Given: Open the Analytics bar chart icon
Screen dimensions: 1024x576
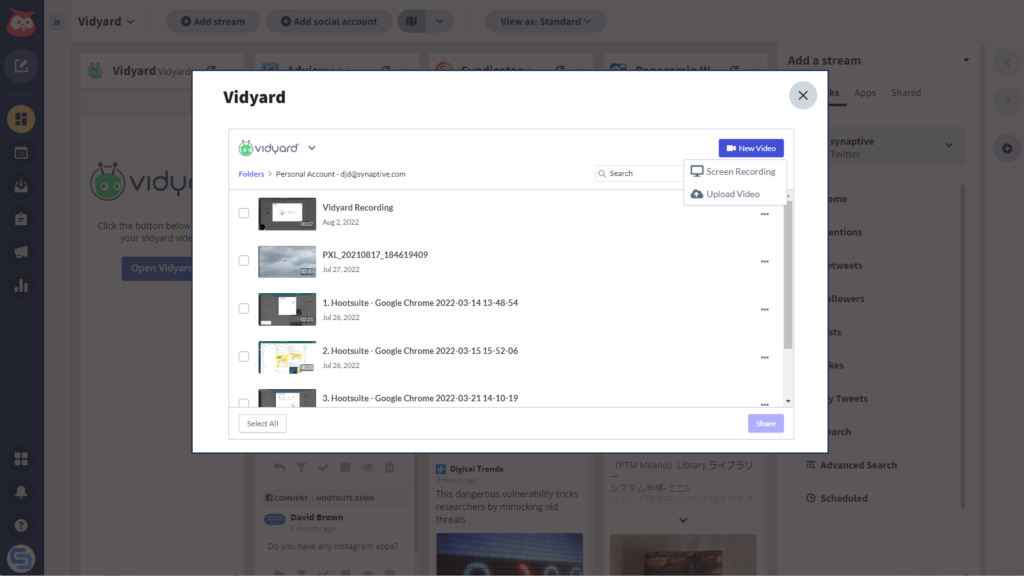Looking at the screenshot, I should tap(21, 285).
